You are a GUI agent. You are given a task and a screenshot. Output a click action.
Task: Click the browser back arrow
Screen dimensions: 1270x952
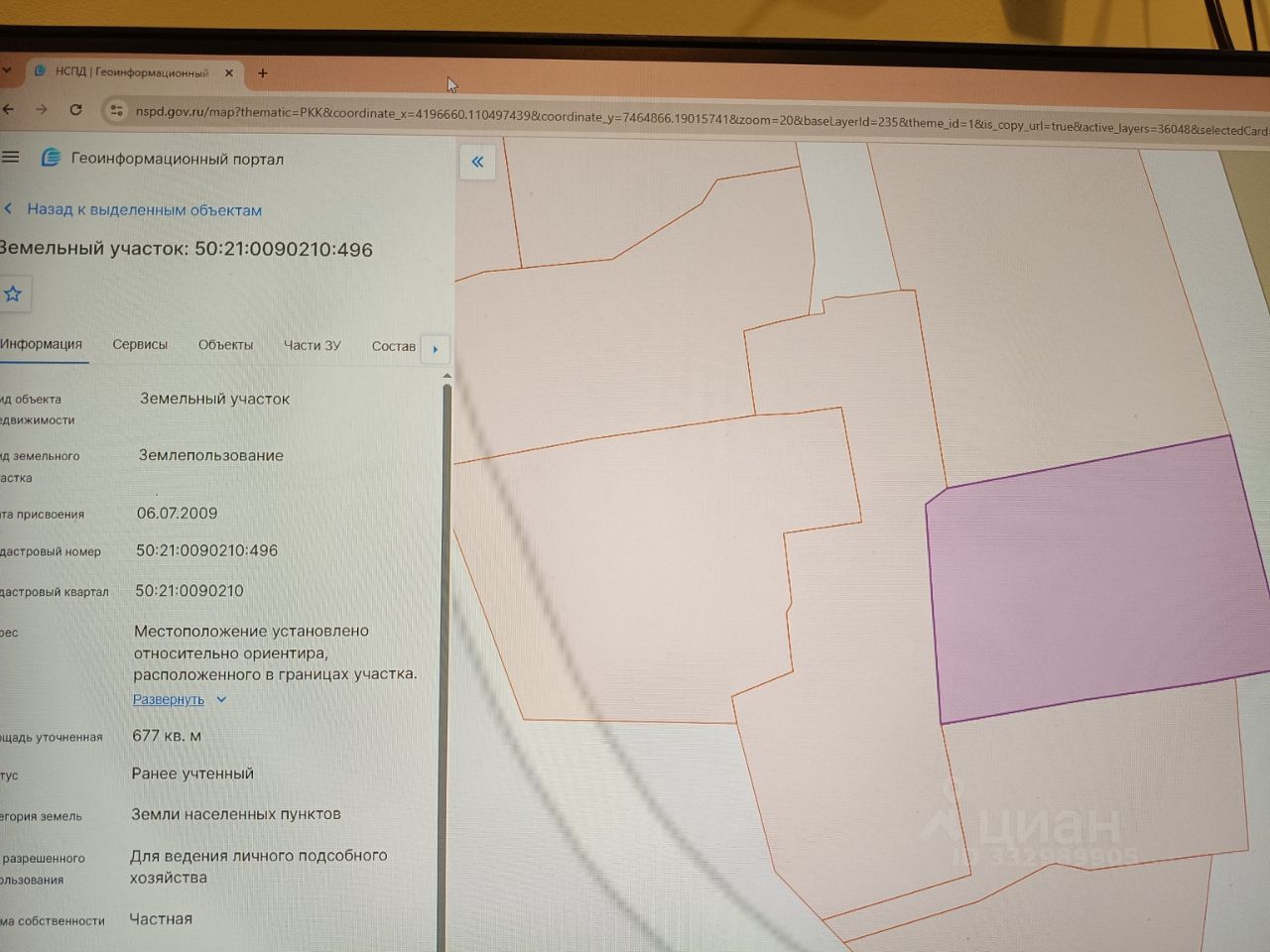click(x=8, y=109)
